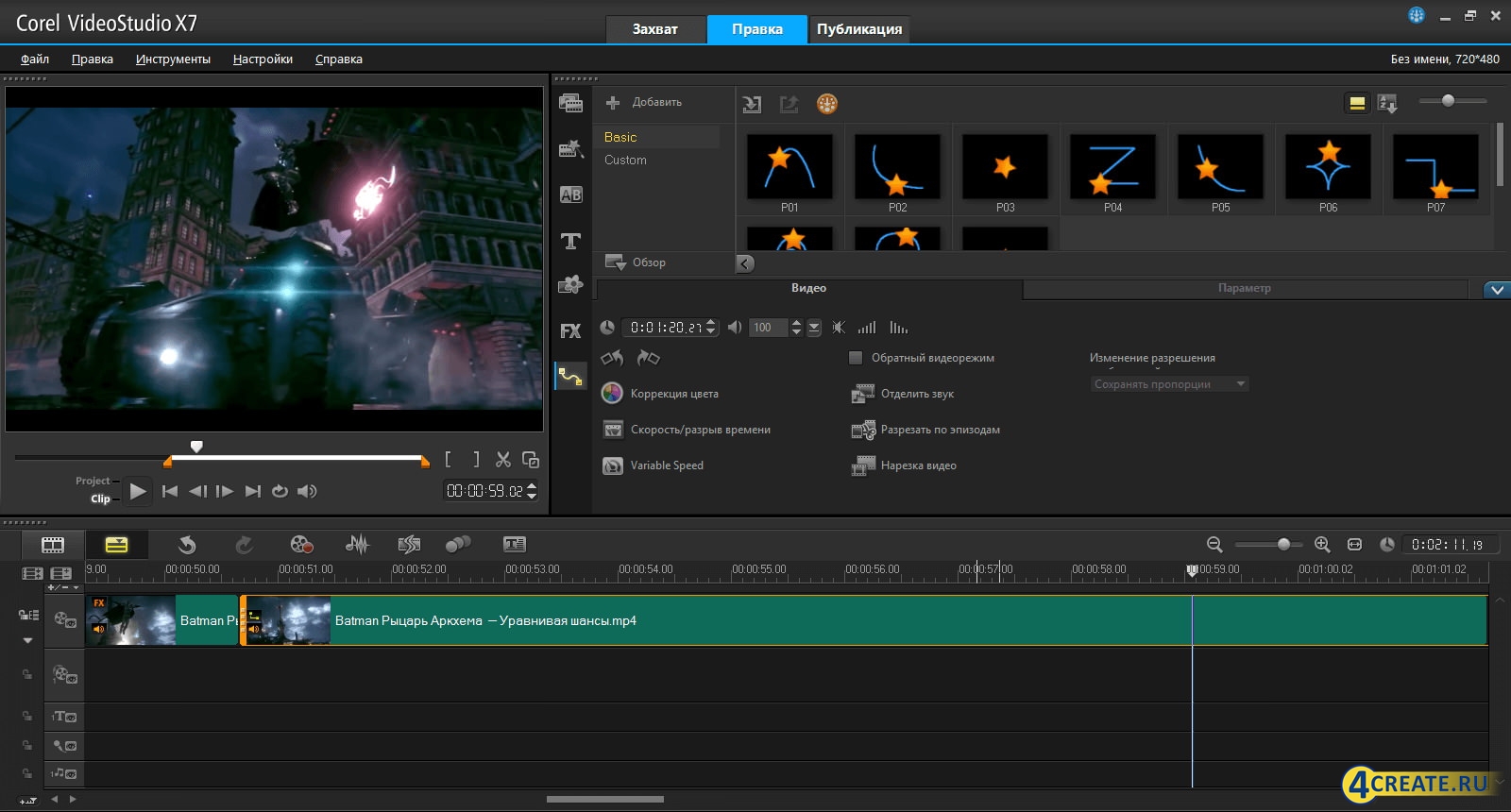
Task: Click the Undo arrow in timeline toolbar
Action: point(187,545)
